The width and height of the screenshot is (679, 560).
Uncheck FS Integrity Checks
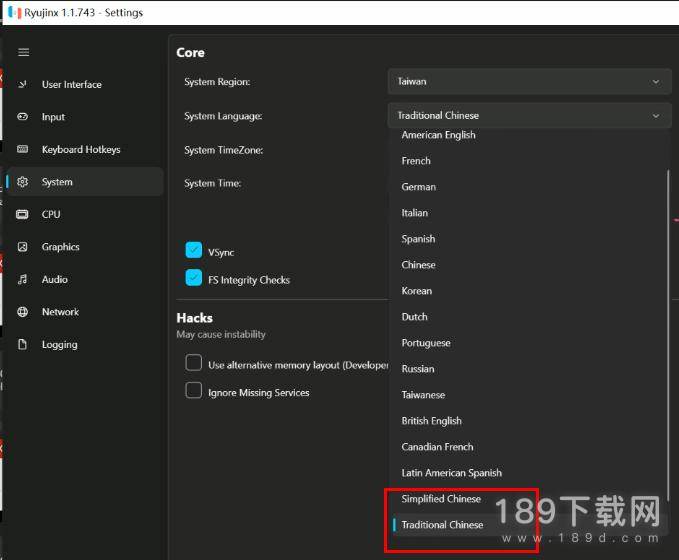tap(194, 278)
